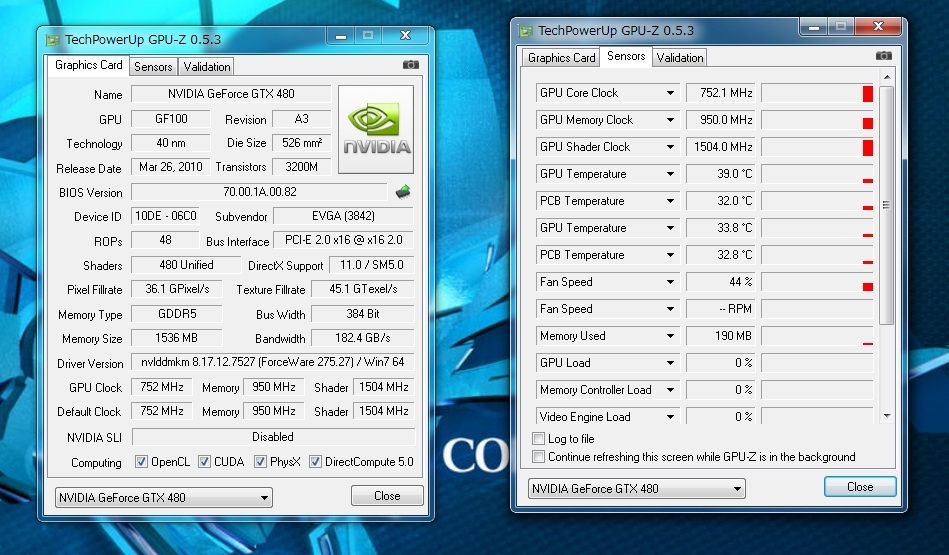Click Close button in Graphics Card window
949x555 pixels.
pyautogui.click(x=387, y=496)
